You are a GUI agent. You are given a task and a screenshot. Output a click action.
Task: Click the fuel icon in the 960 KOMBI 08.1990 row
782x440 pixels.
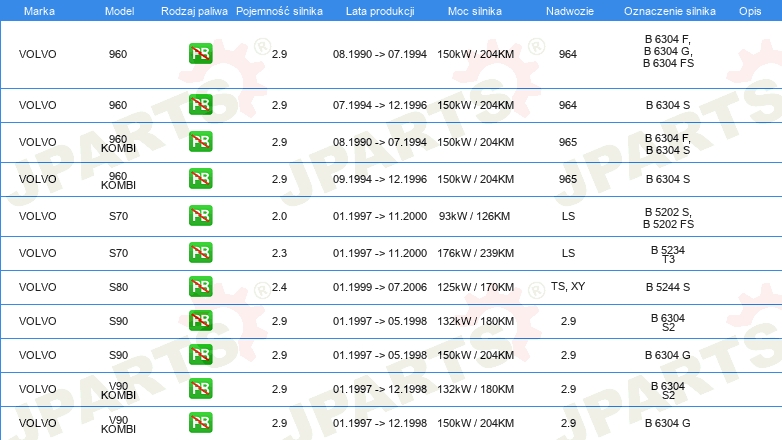pyautogui.click(x=200, y=142)
